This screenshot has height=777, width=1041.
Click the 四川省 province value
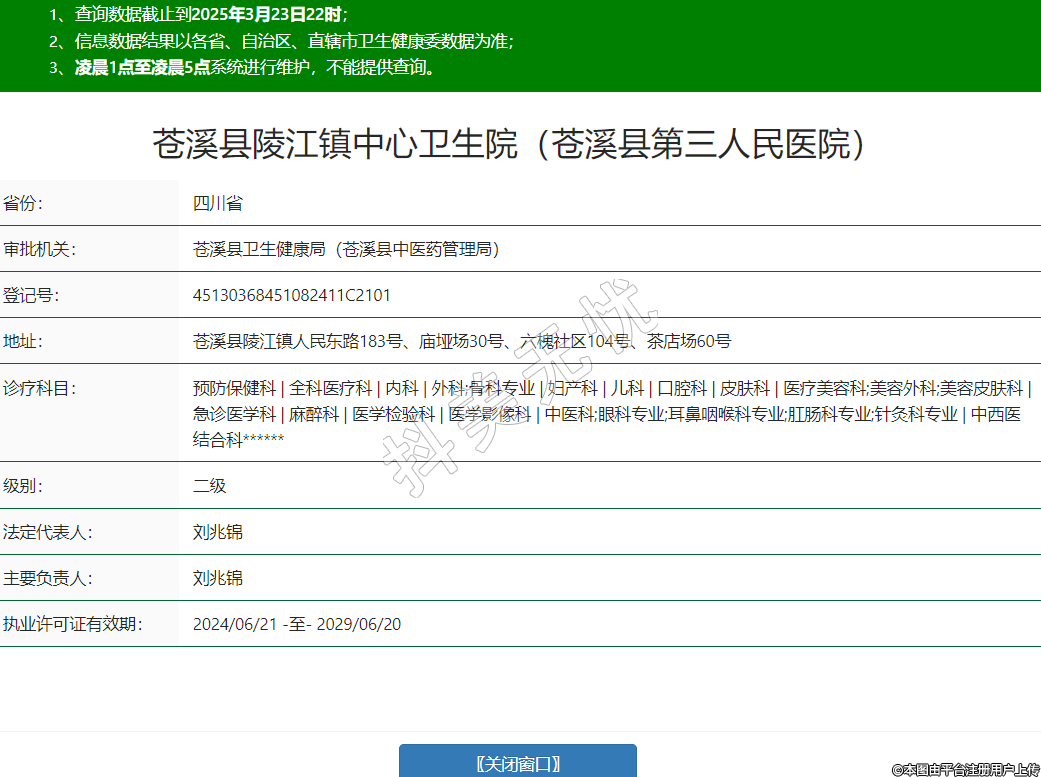(218, 204)
